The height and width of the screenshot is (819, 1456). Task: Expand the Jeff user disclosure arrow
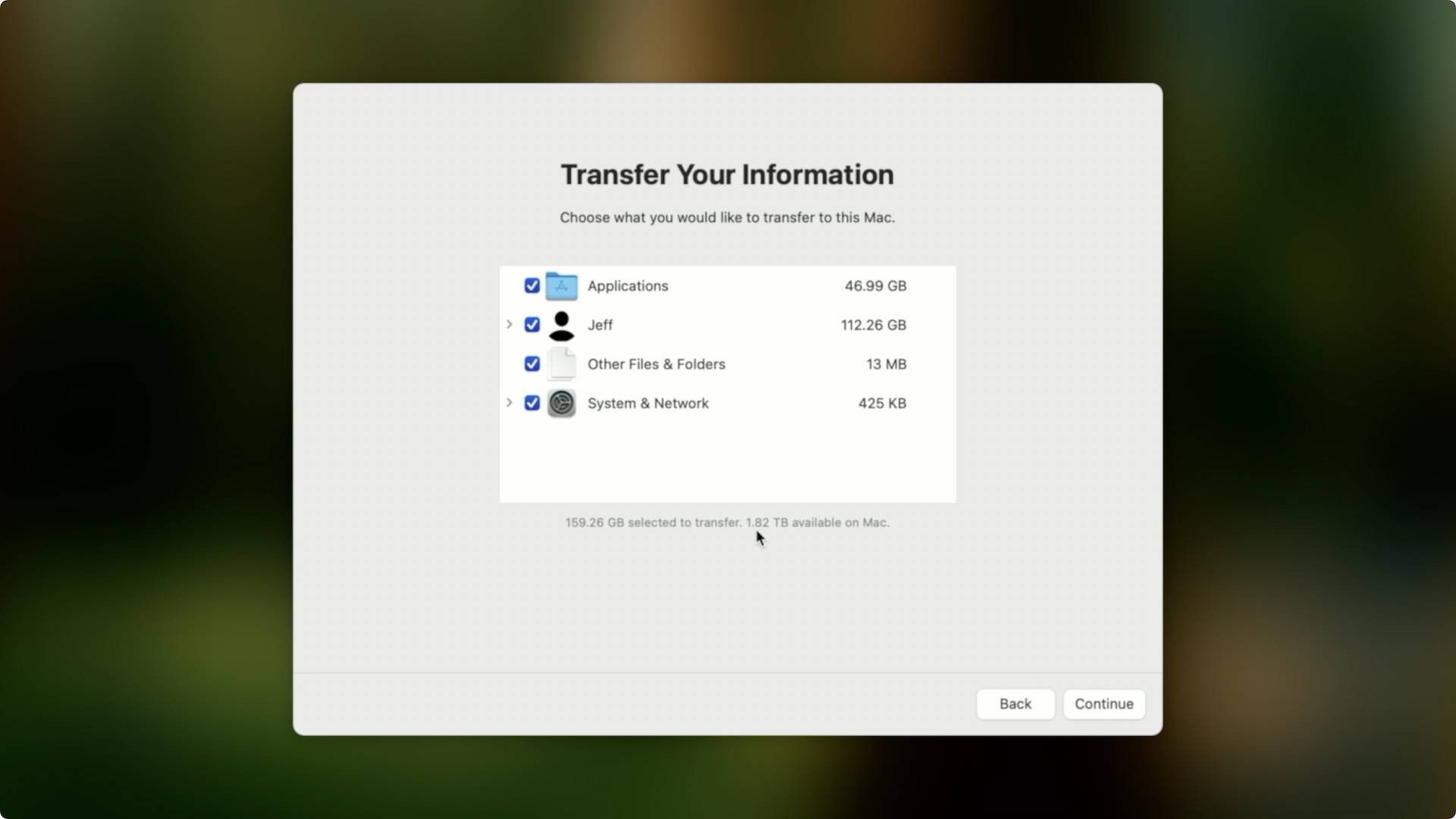point(510,325)
